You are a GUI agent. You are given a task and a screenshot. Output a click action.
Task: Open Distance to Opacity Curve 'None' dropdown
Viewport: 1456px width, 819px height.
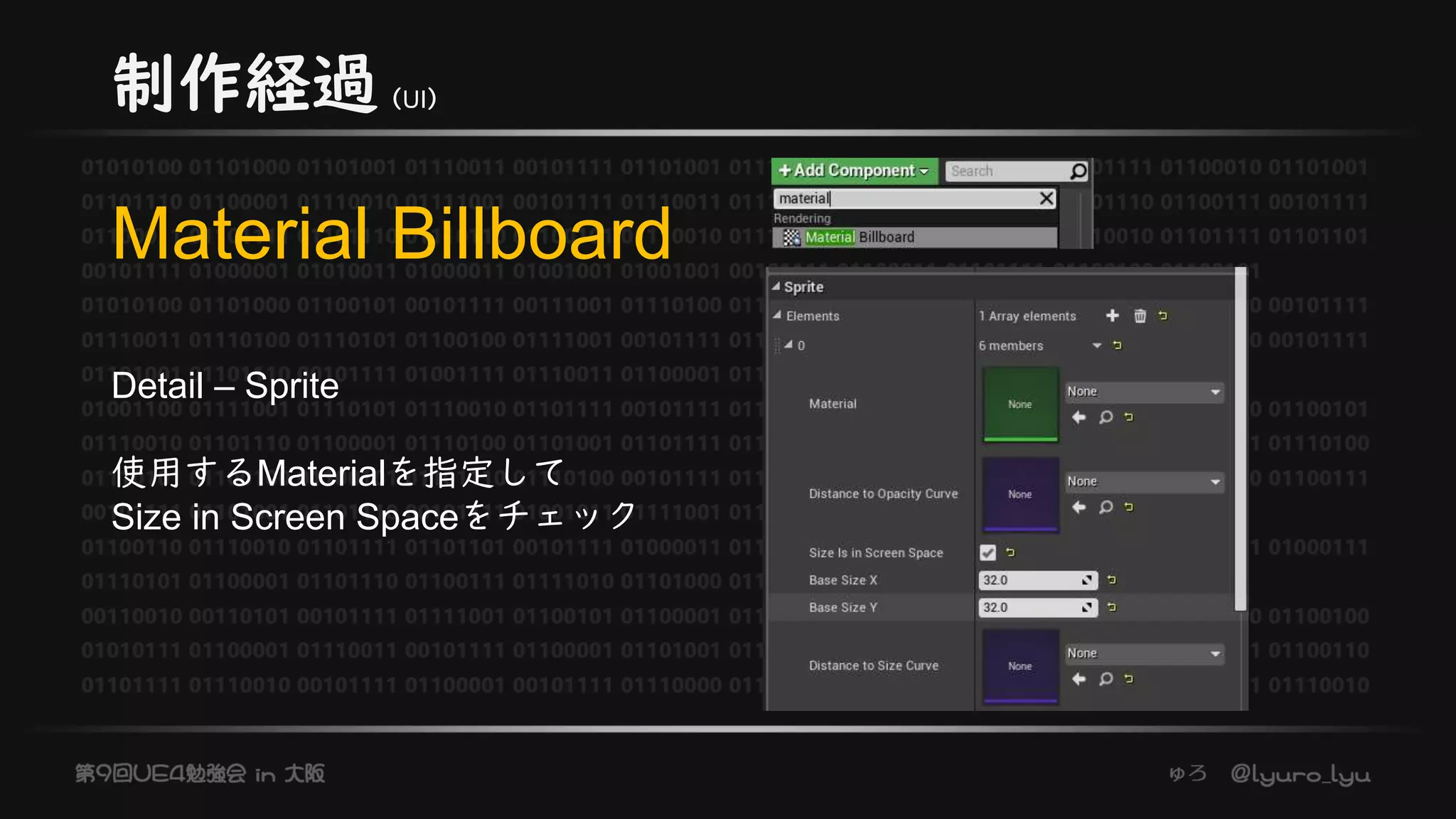tap(1144, 482)
